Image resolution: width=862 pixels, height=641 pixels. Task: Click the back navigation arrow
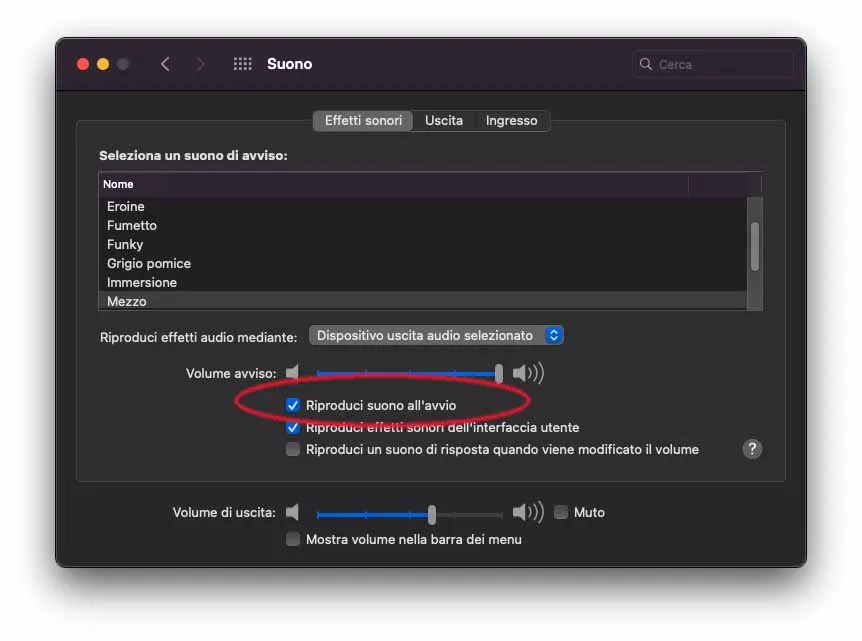(166, 63)
